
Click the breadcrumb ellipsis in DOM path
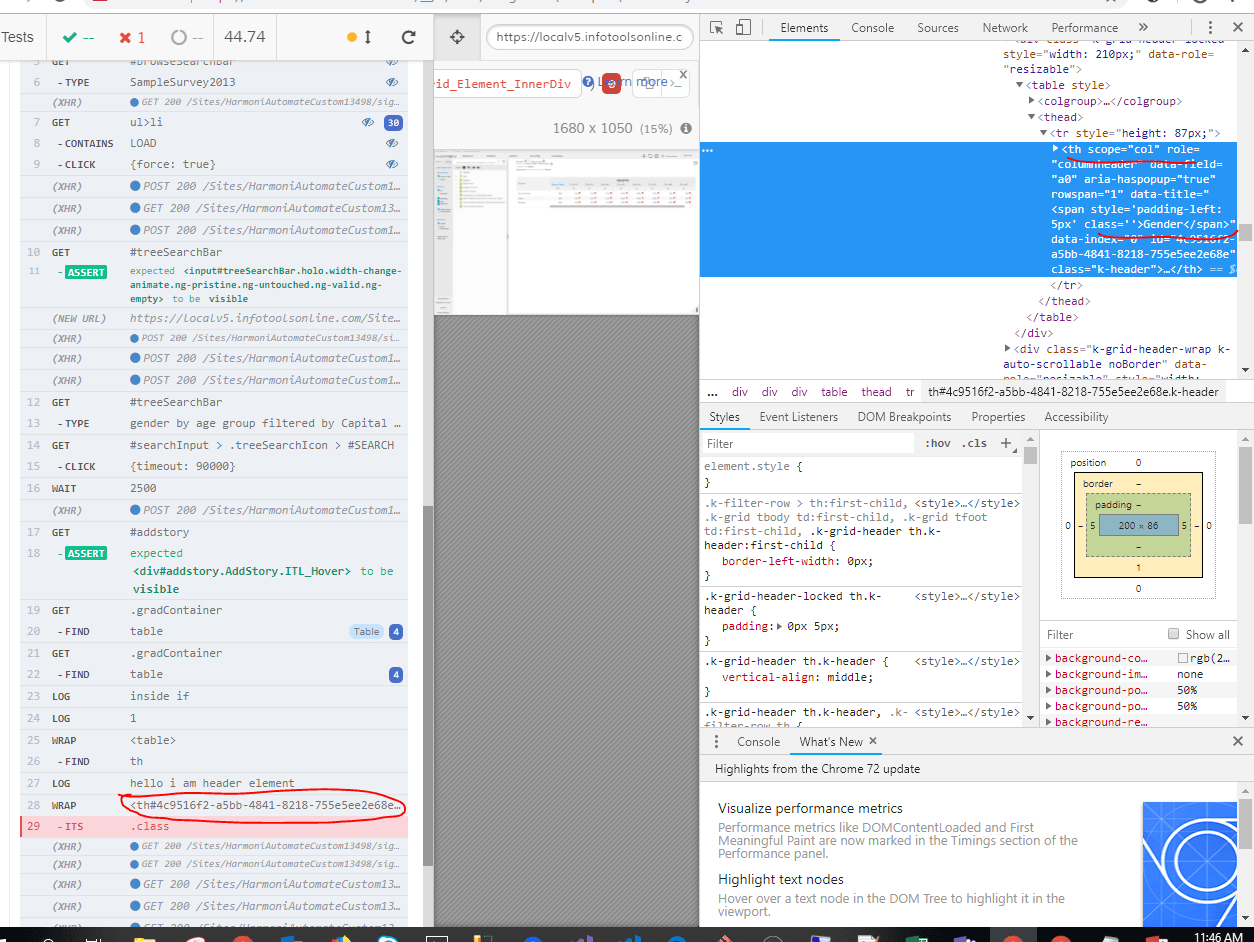click(712, 392)
